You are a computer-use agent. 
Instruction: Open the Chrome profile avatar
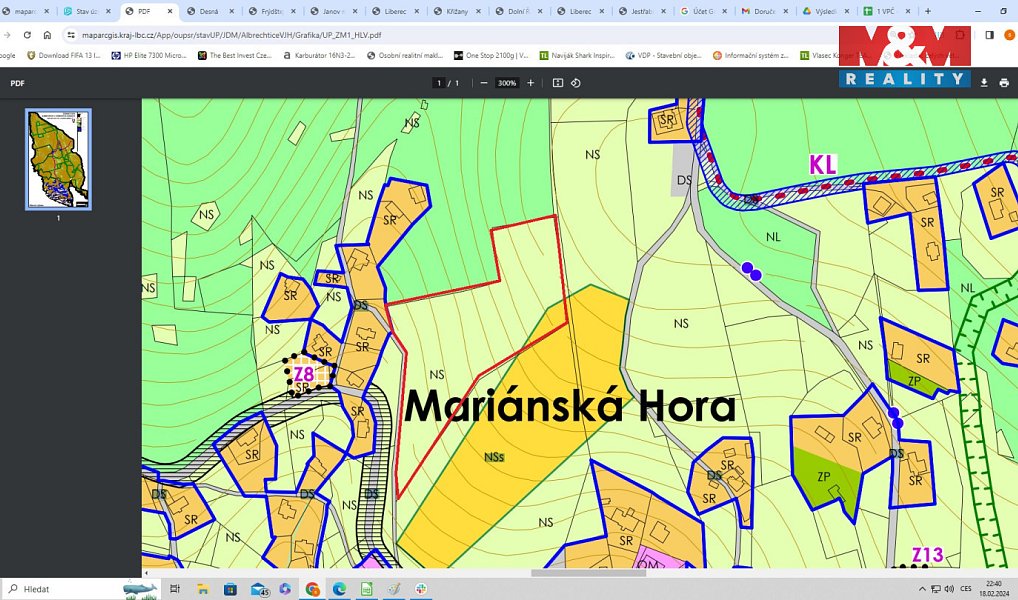(1009, 35)
